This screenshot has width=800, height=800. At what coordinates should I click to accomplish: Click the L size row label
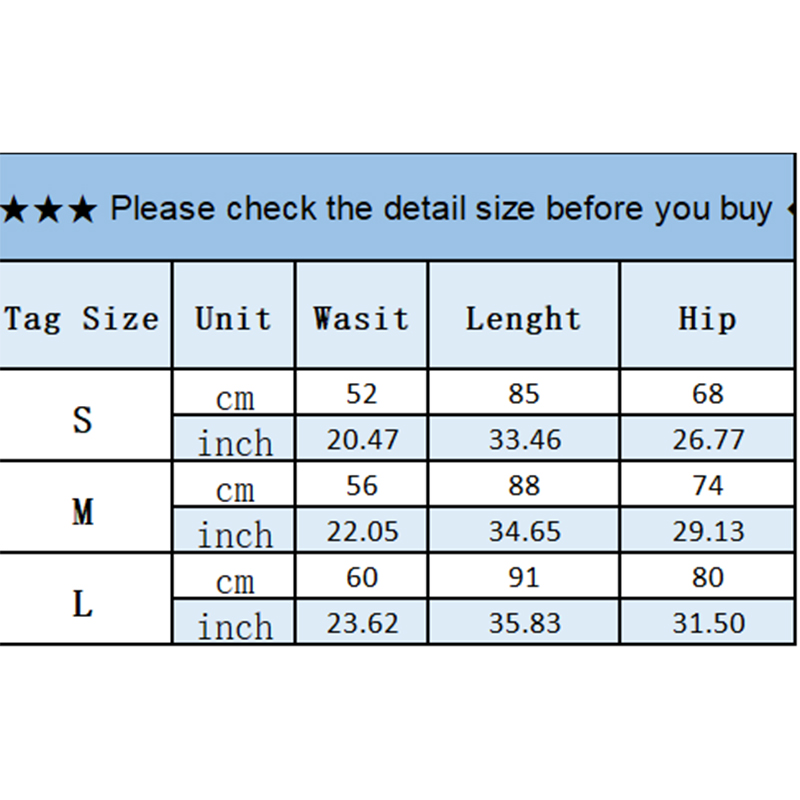coord(82,603)
